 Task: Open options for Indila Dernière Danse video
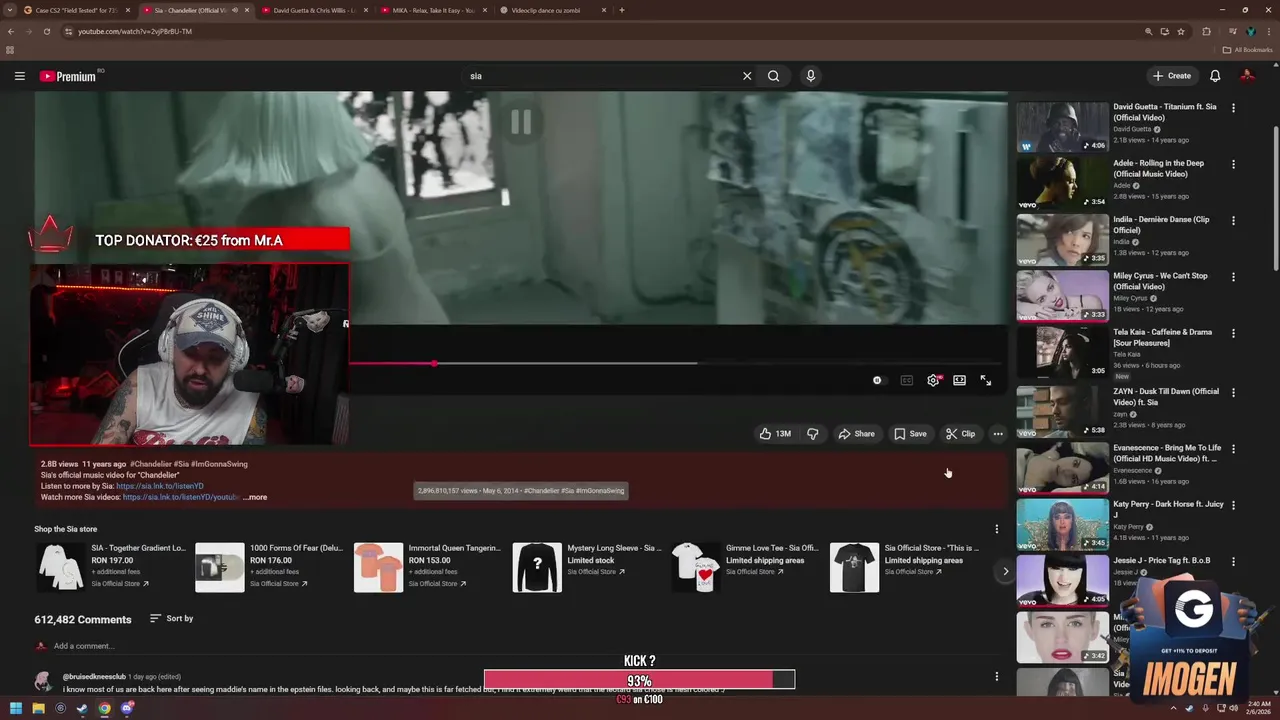[x=1233, y=221]
